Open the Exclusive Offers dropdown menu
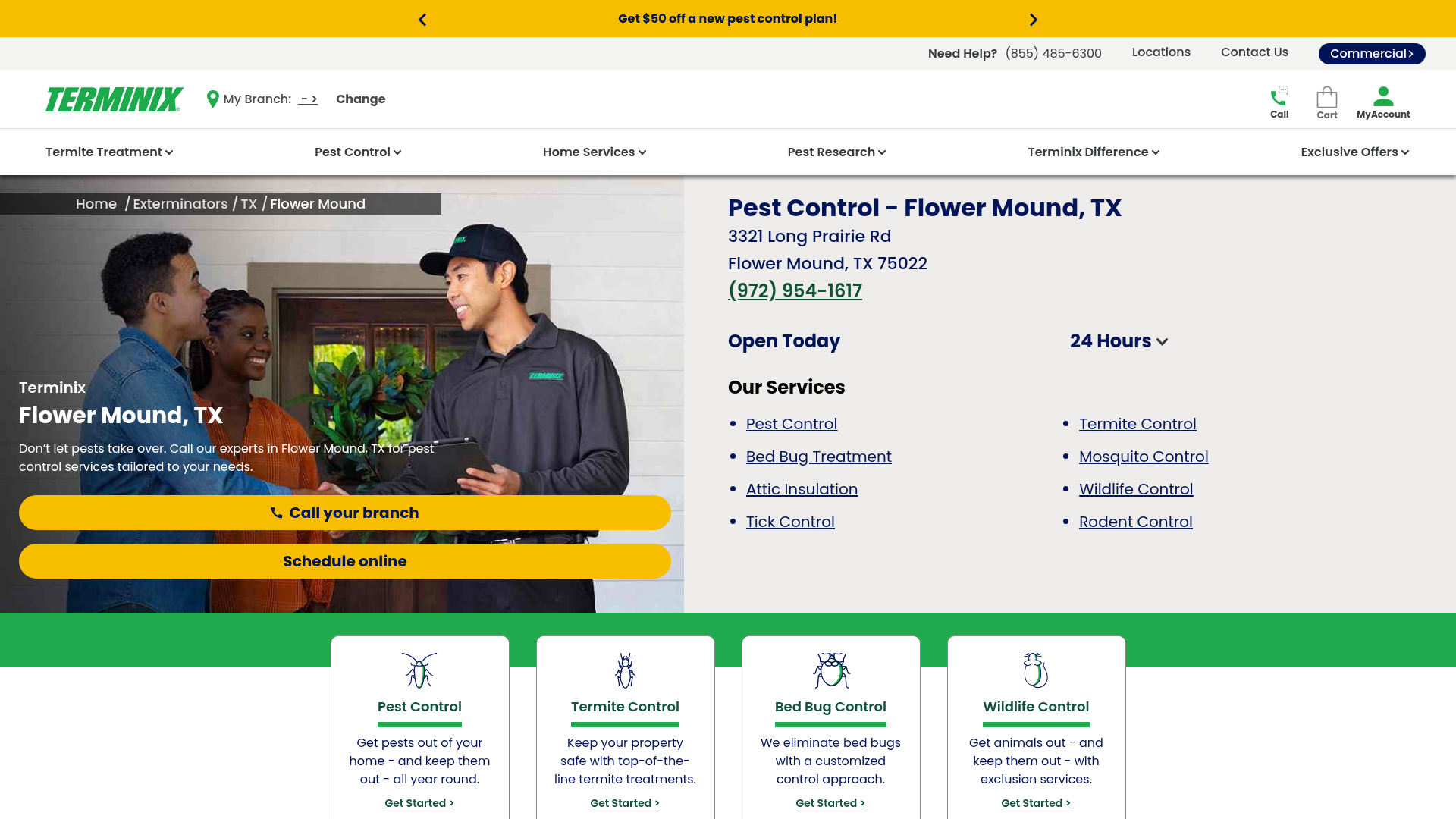The width and height of the screenshot is (1456, 819). (x=1354, y=152)
